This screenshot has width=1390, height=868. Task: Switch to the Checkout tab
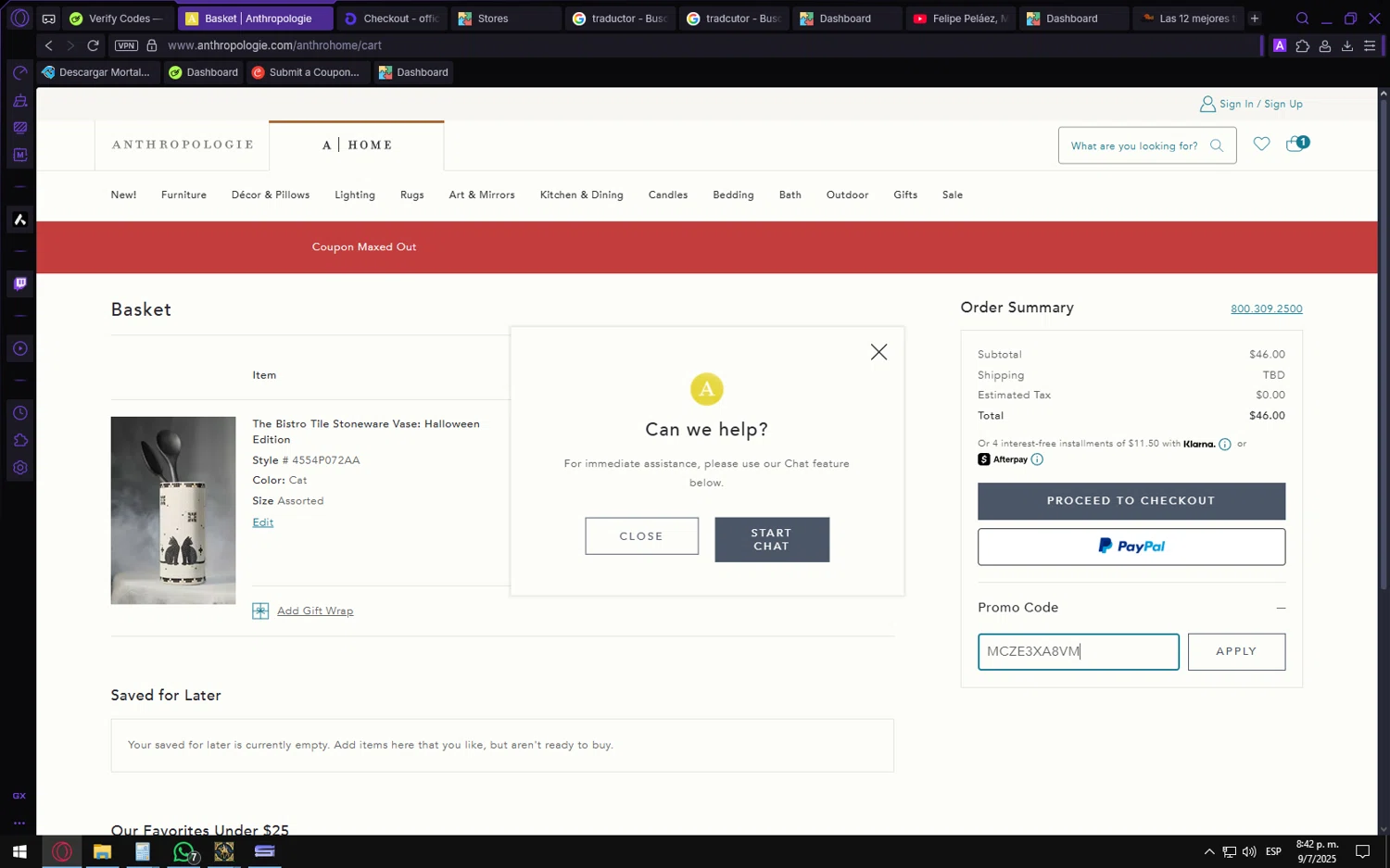coord(393,19)
